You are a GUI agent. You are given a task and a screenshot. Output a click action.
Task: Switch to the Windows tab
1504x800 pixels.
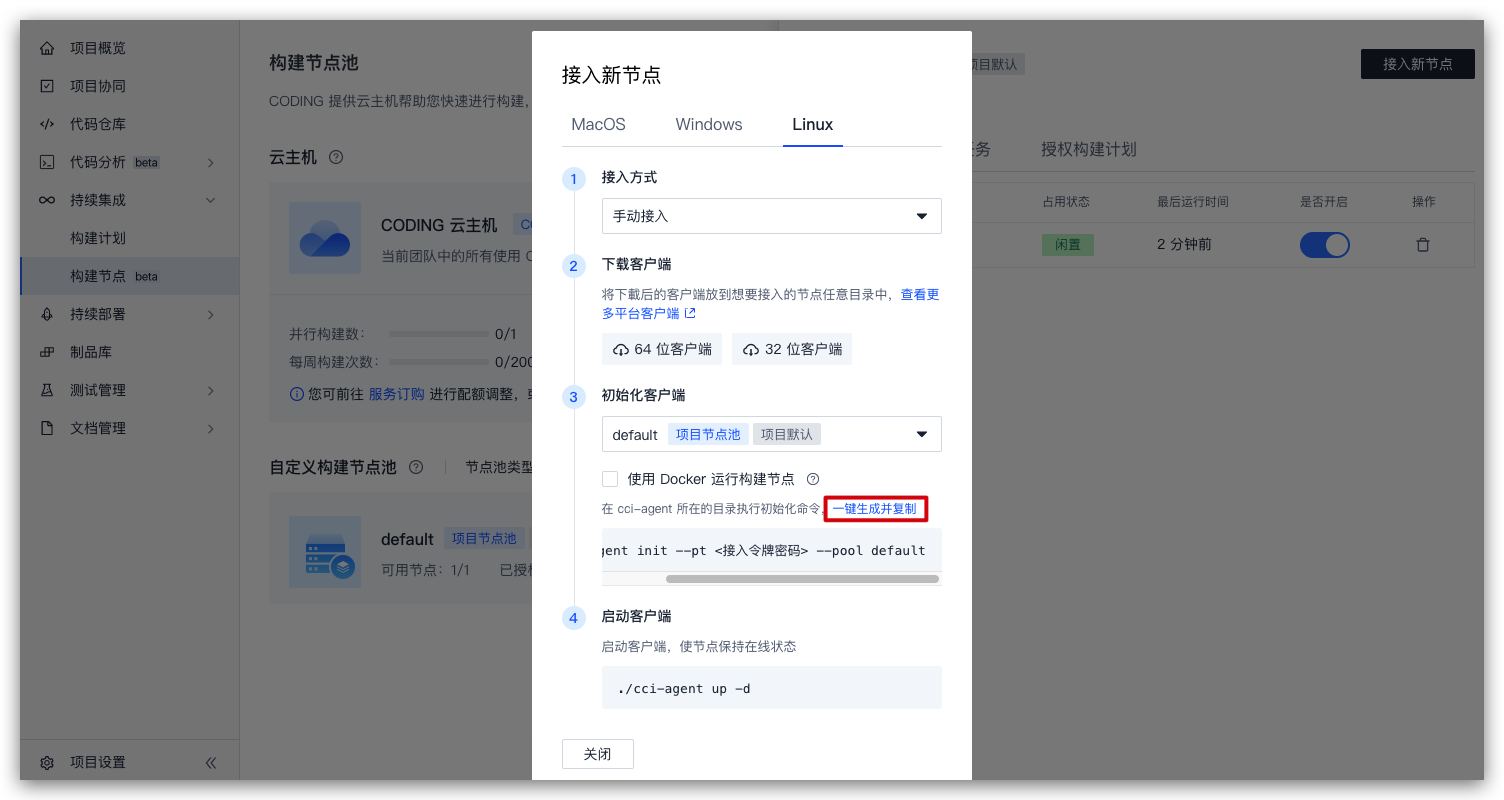click(x=709, y=124)
